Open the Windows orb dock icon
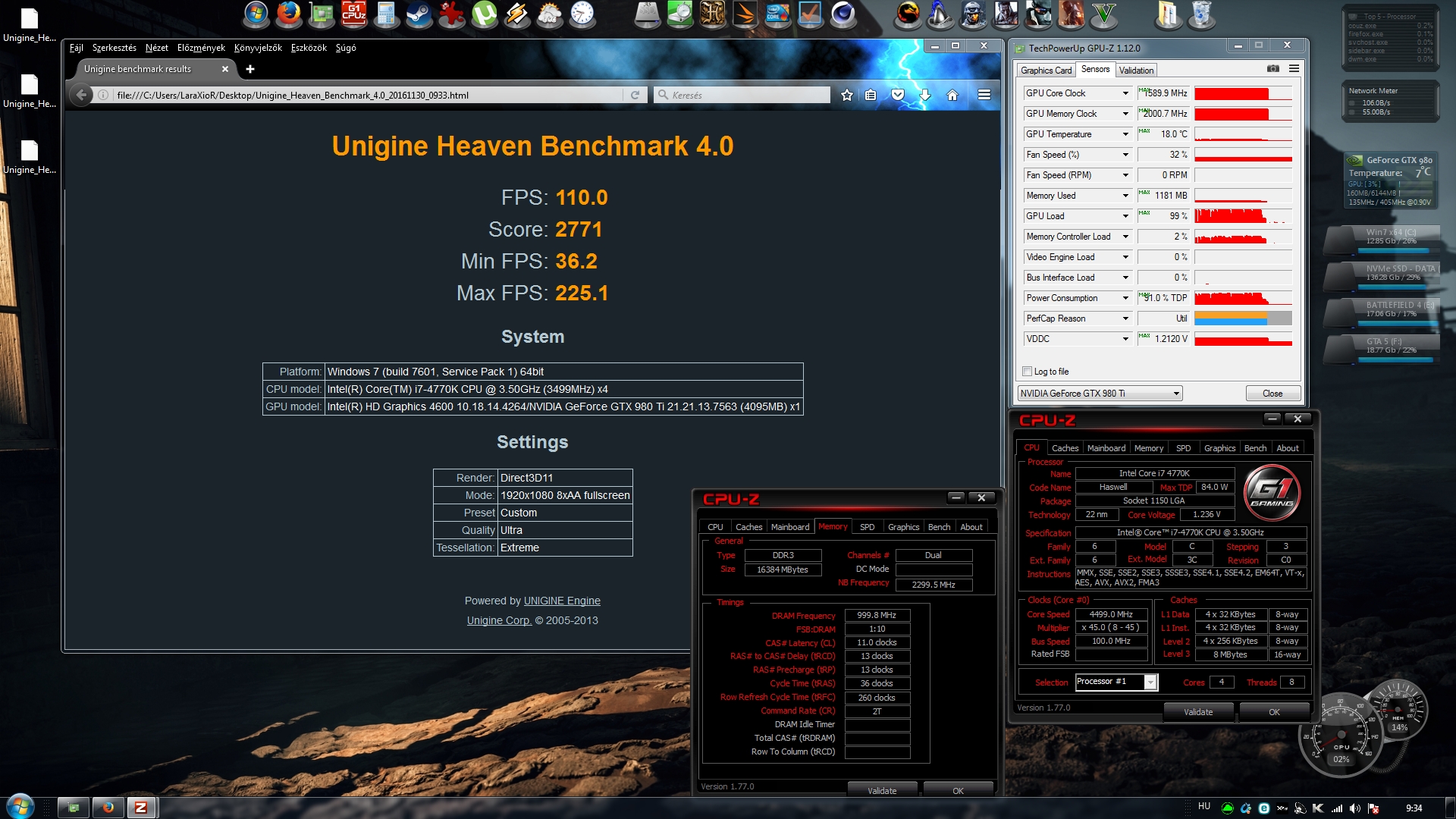 [256, 14]
